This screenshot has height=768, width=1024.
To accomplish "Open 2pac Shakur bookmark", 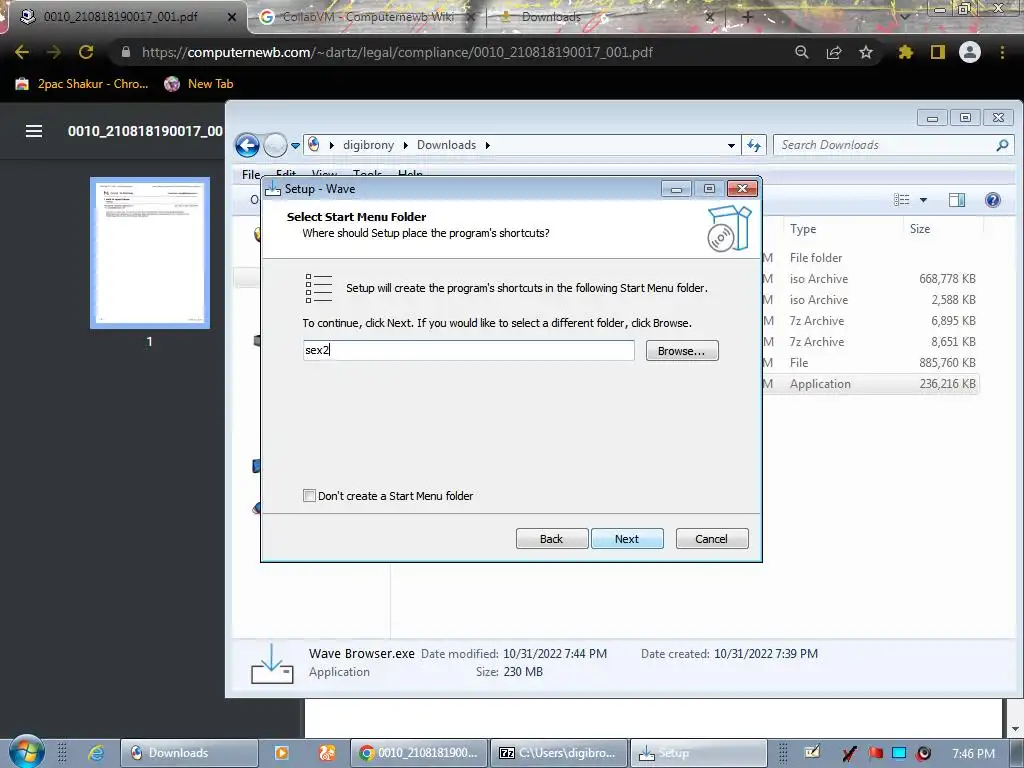I will click(82, 84).
